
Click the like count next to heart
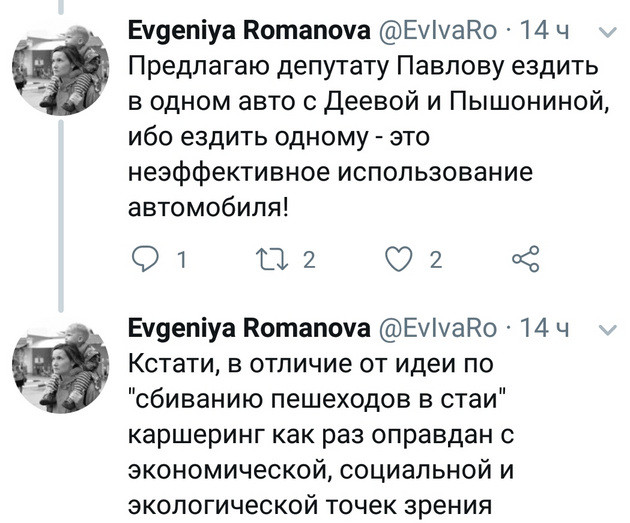pyautogui.click(x=436, y=262)
